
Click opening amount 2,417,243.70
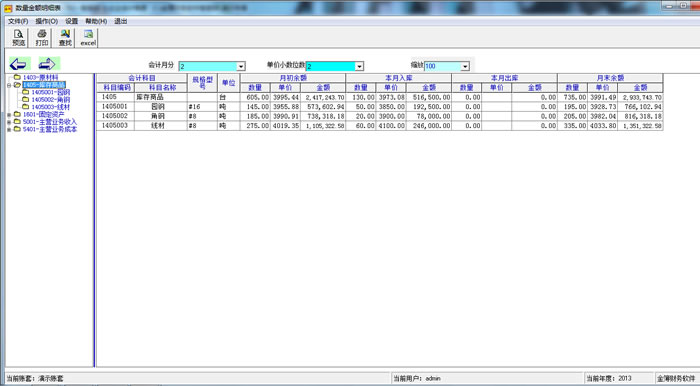click(x=323, y=97)
